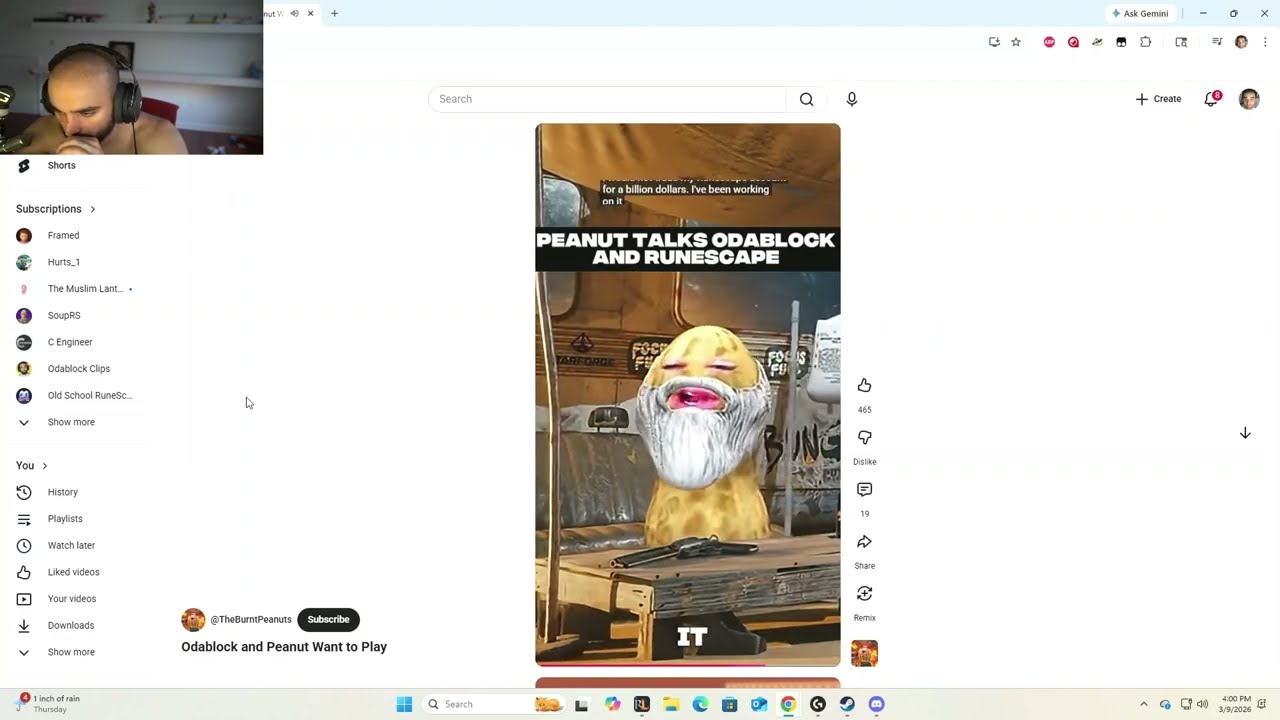The height and width of the screenshot is (720, 1280).
Task: Open File Explorer from the taskbar
Action: click(x=671, y=704)
